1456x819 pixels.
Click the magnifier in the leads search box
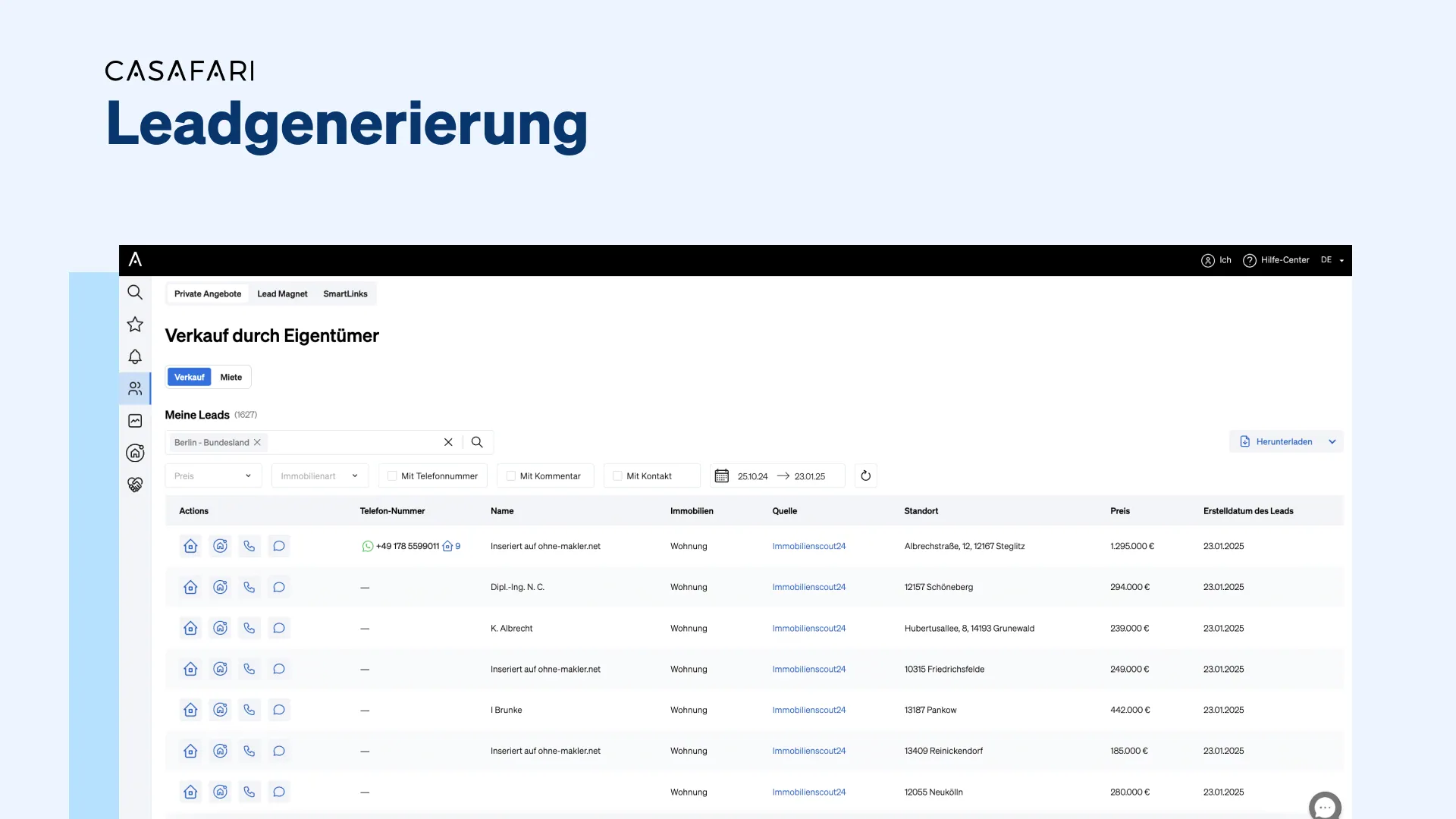click(477, 442)
